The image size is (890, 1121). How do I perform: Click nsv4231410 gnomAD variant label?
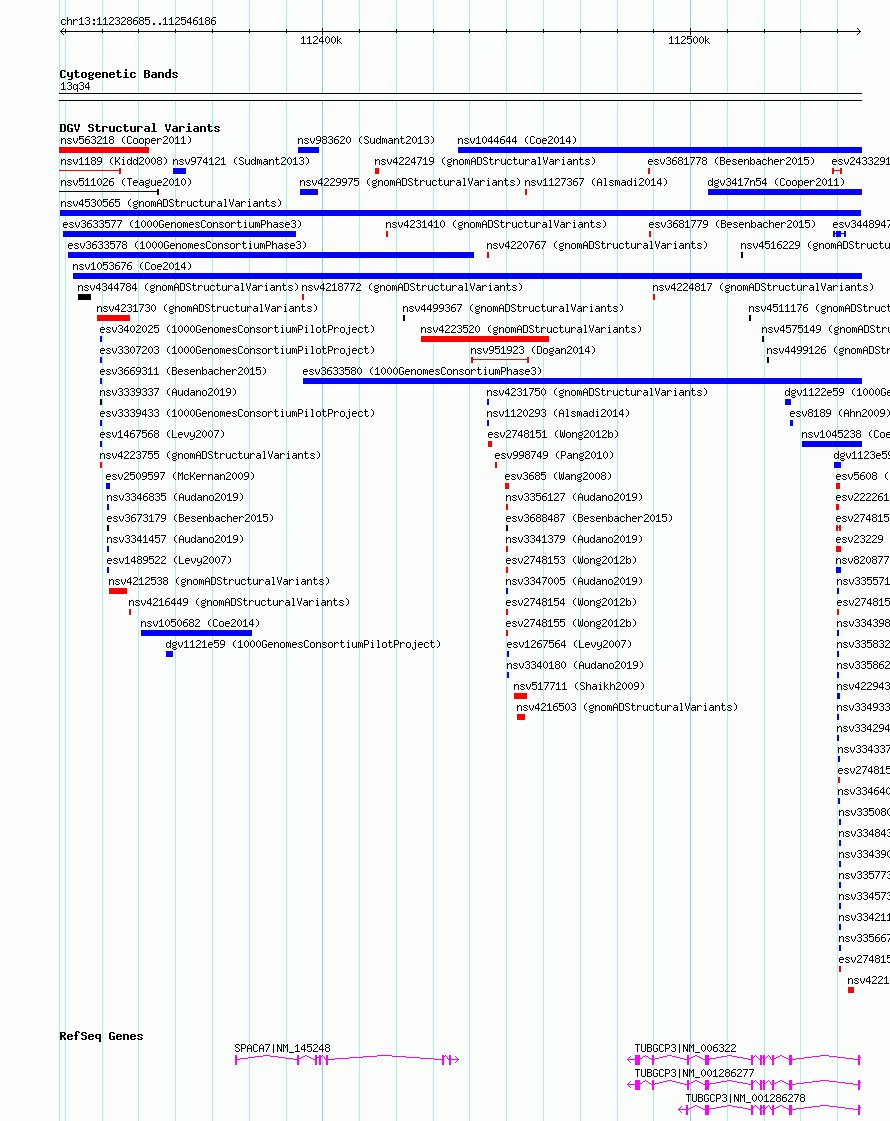click(x=495, y=224)
